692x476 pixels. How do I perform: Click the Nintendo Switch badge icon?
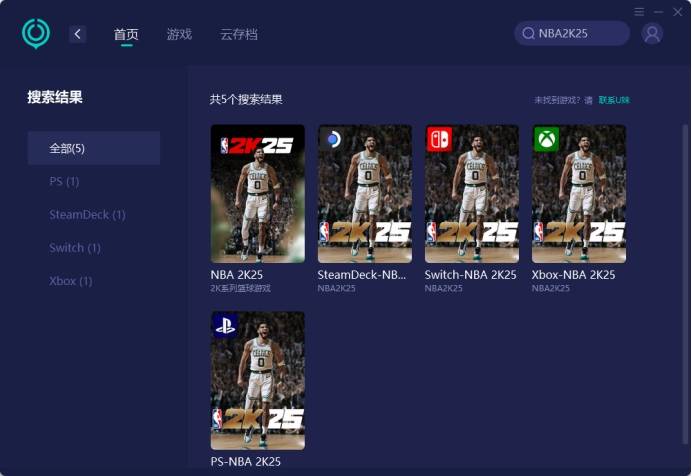tap(439, 139)
